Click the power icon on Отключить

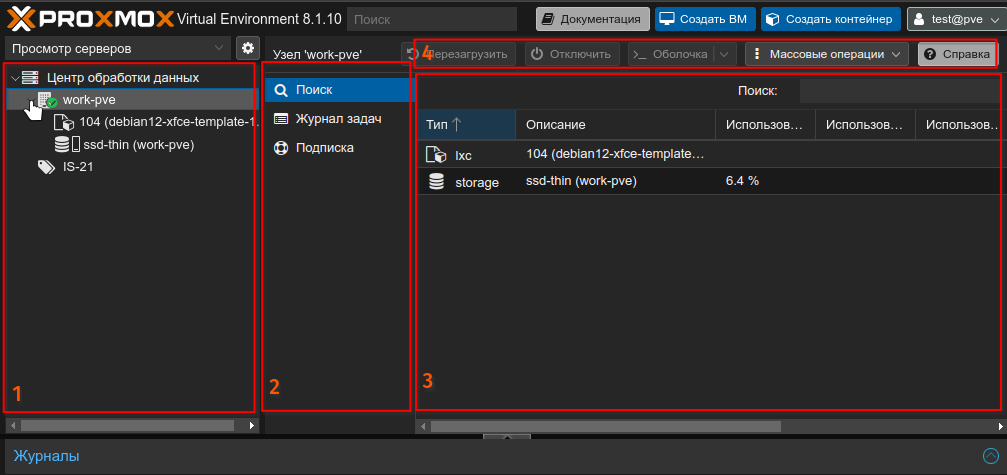point(538,54)
